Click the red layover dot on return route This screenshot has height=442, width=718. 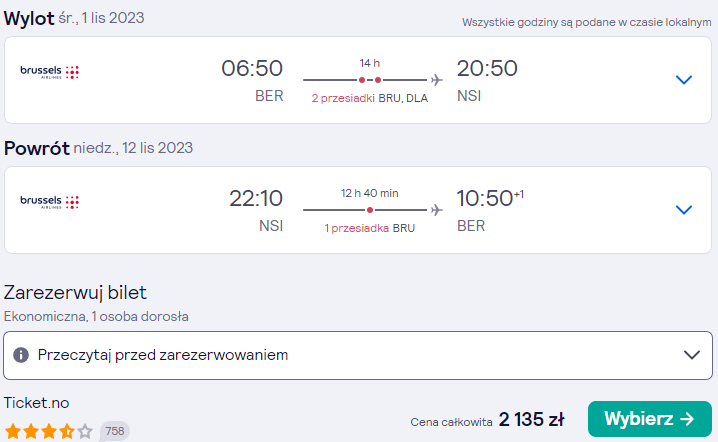370,210
